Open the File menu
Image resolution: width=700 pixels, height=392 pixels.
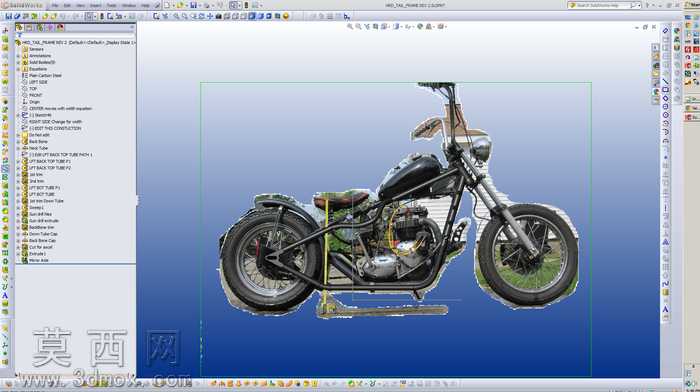[55, 6]
